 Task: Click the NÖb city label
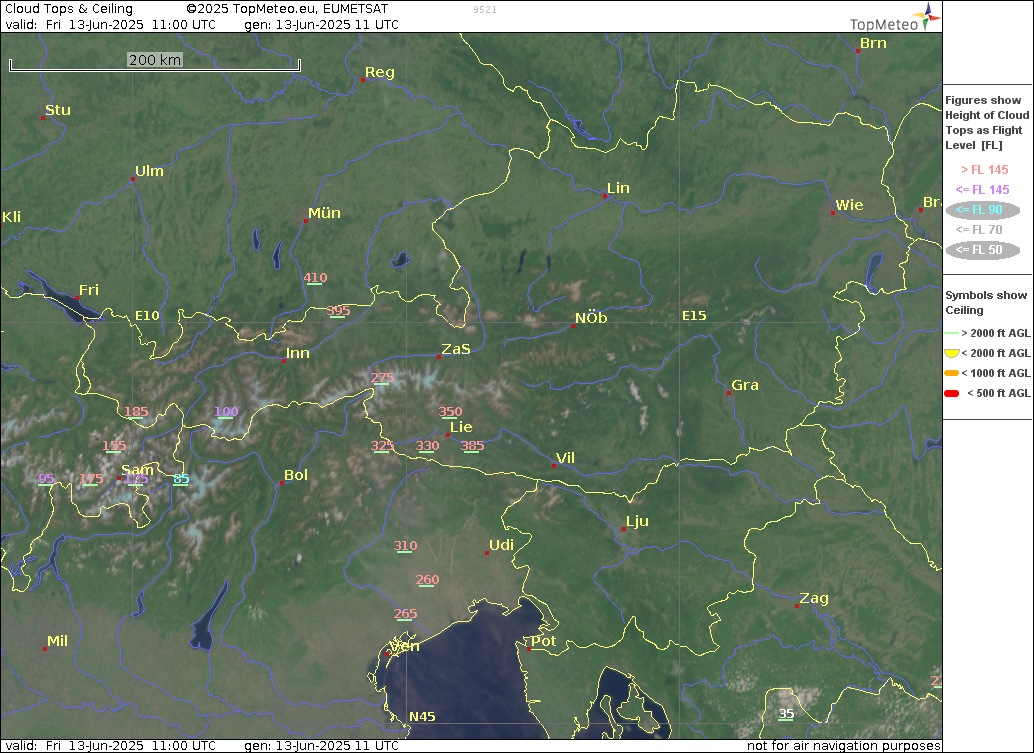click(x=591, y=318)
